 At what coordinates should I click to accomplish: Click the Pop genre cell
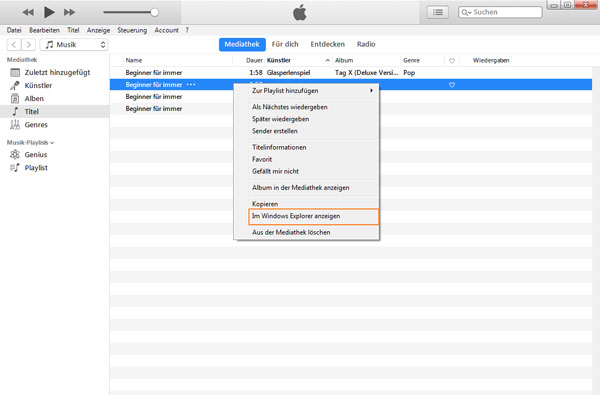tap(409, 72)
